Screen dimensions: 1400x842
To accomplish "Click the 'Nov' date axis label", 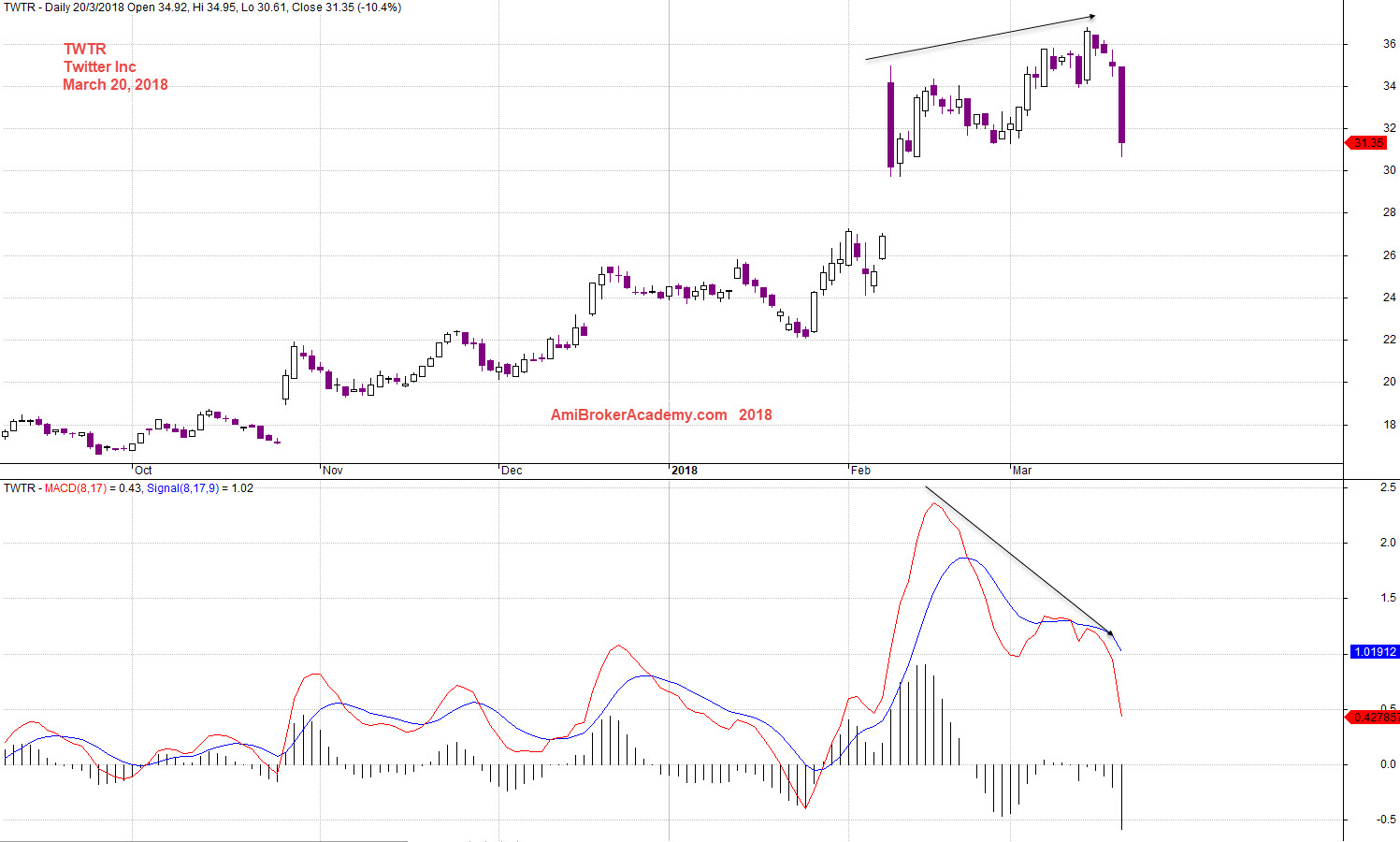I will 332,471.
